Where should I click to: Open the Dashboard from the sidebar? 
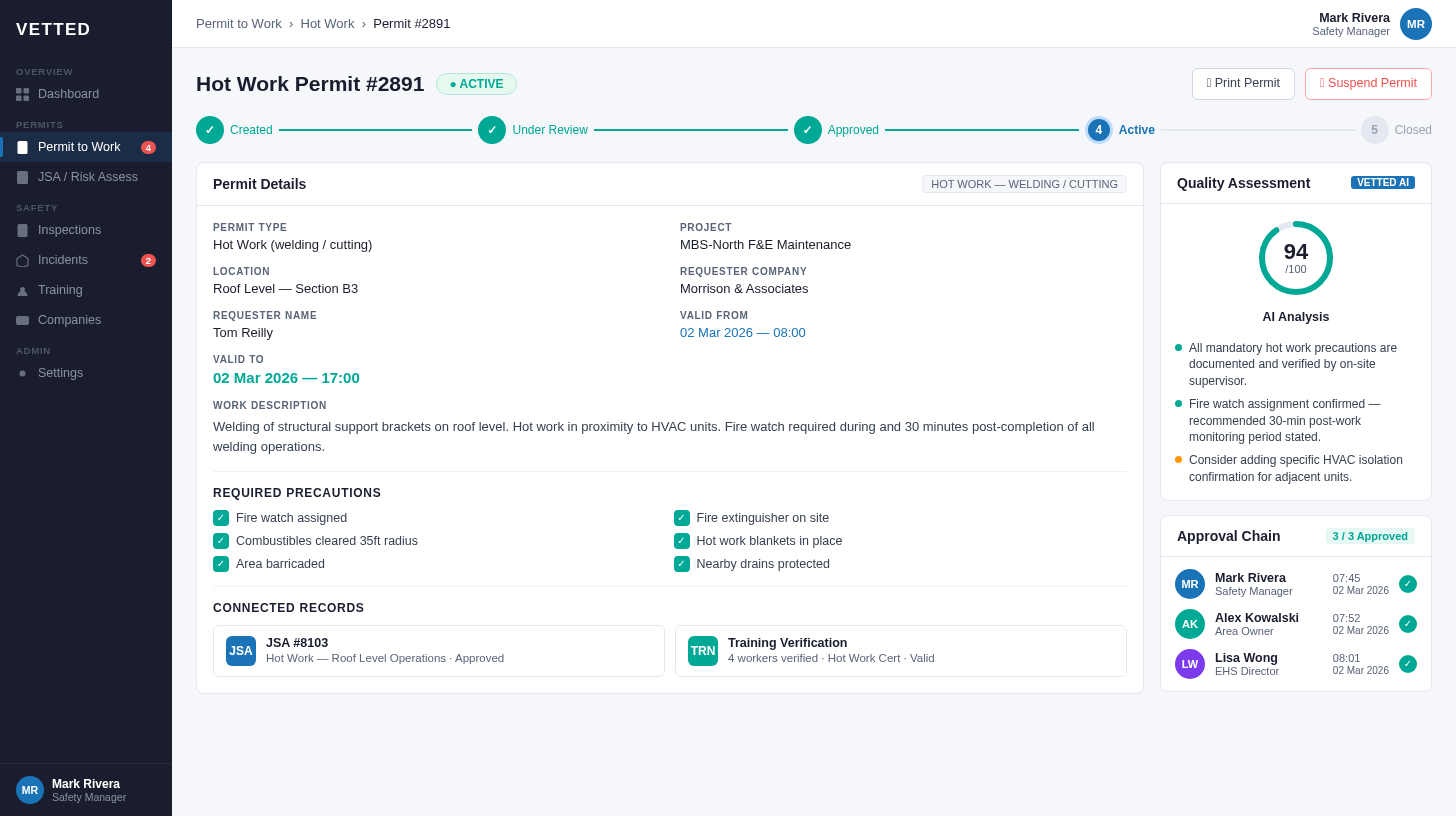[68, 93]
